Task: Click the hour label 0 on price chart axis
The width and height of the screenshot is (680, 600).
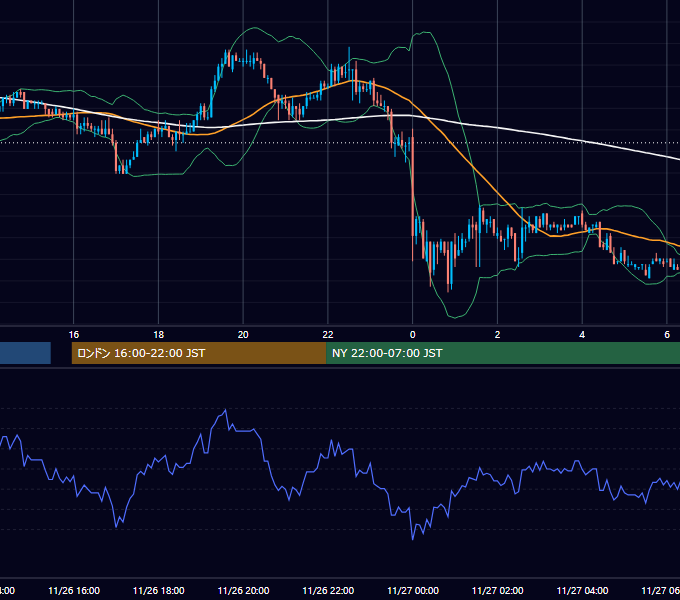Action: (412, 335)
